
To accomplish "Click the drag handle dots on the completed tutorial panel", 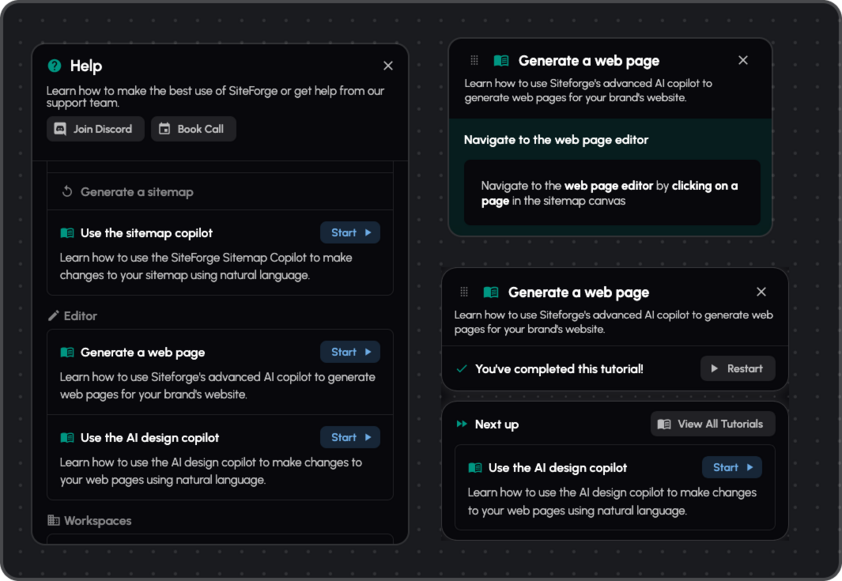I will (x=464, y=292).
